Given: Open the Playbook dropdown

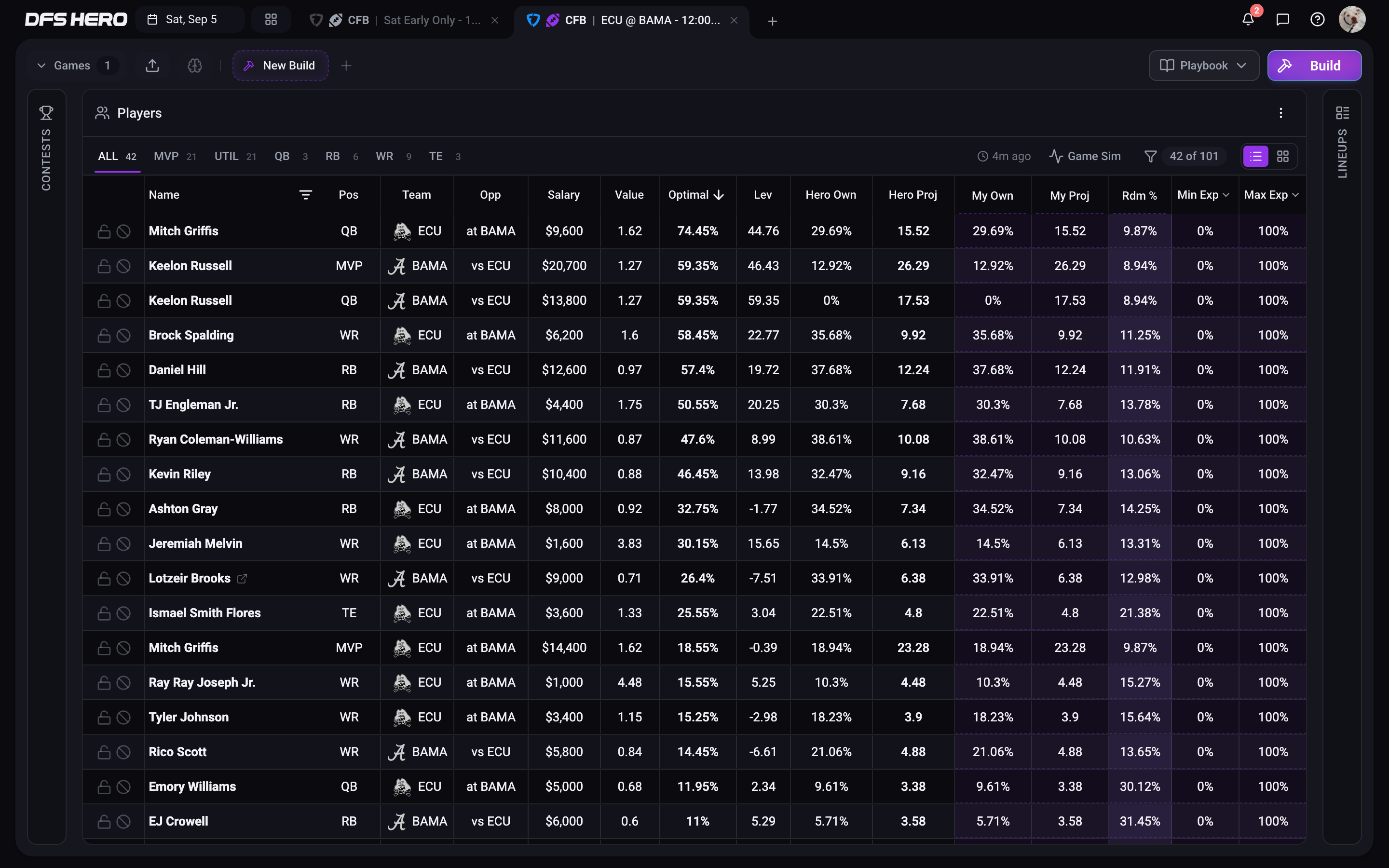Looking at the screenshot, I should click(x=1204, y=66).
